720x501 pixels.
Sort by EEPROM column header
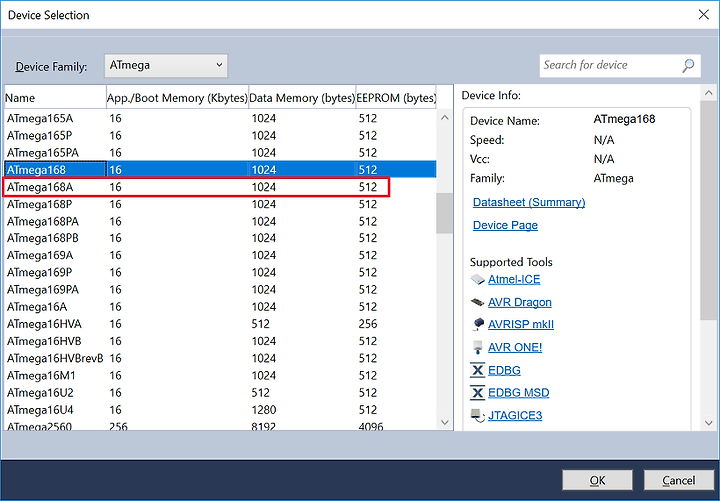(x=396, y=98)
